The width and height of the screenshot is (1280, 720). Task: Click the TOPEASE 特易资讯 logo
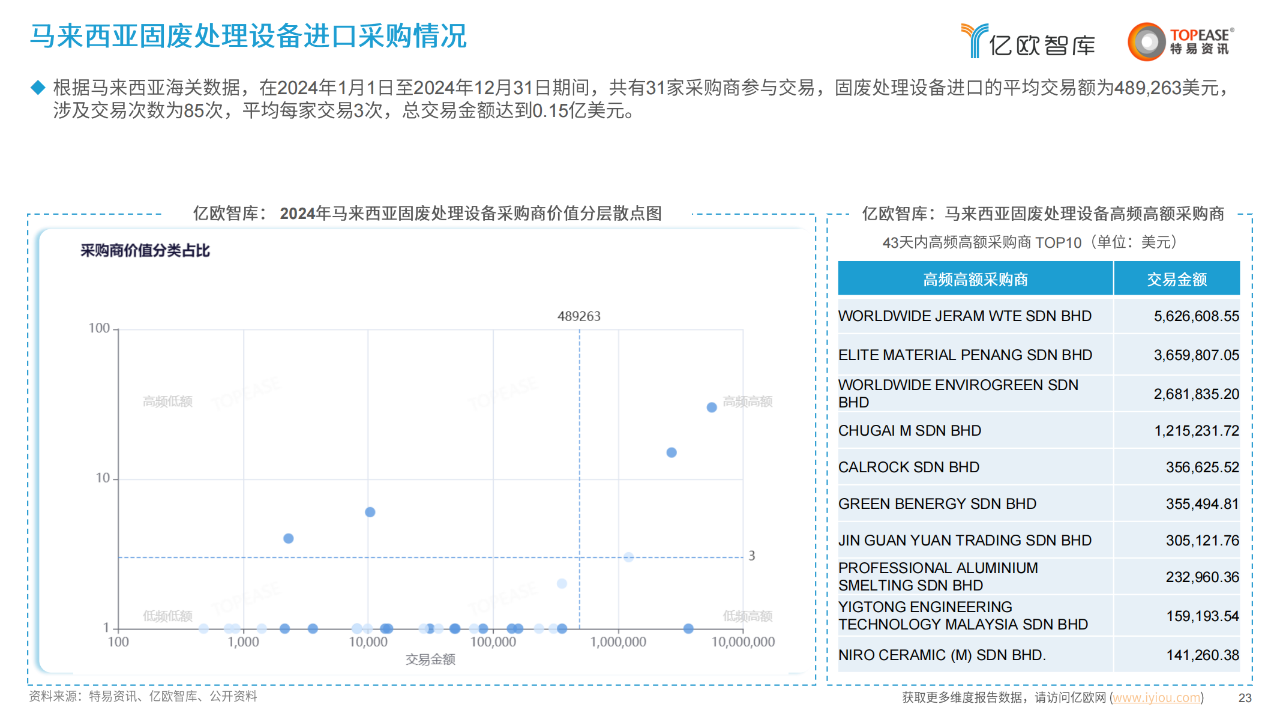(x=1180, y=41)
